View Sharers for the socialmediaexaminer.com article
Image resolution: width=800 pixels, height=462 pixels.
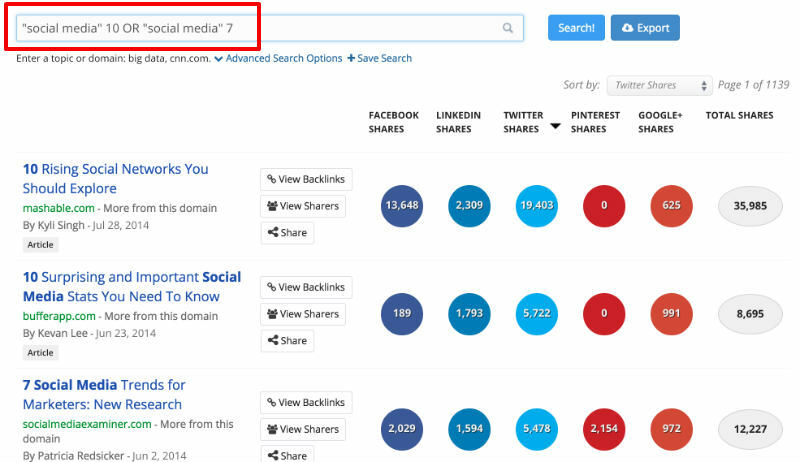pyautogui.click(x=303, y=429)
